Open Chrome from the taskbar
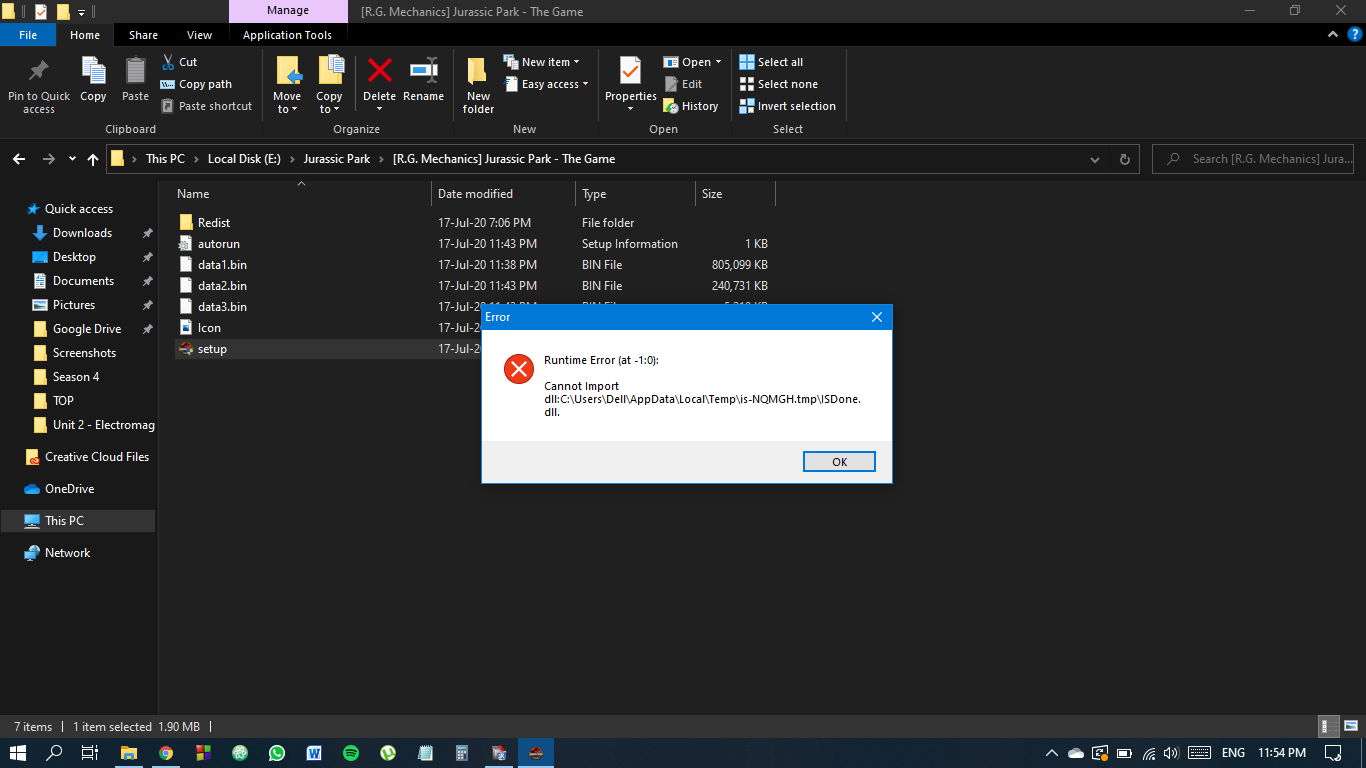 pyautogui.click(x=166, y=753)
